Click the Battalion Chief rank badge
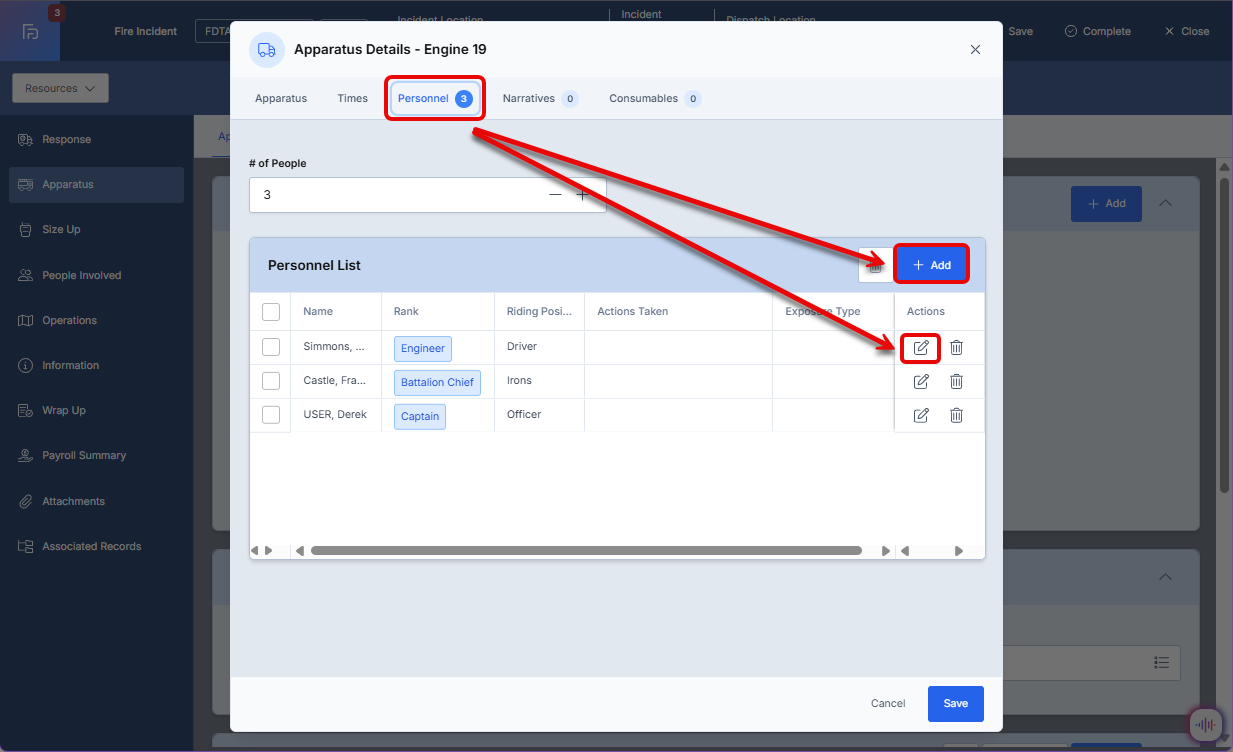 point(437,383)
